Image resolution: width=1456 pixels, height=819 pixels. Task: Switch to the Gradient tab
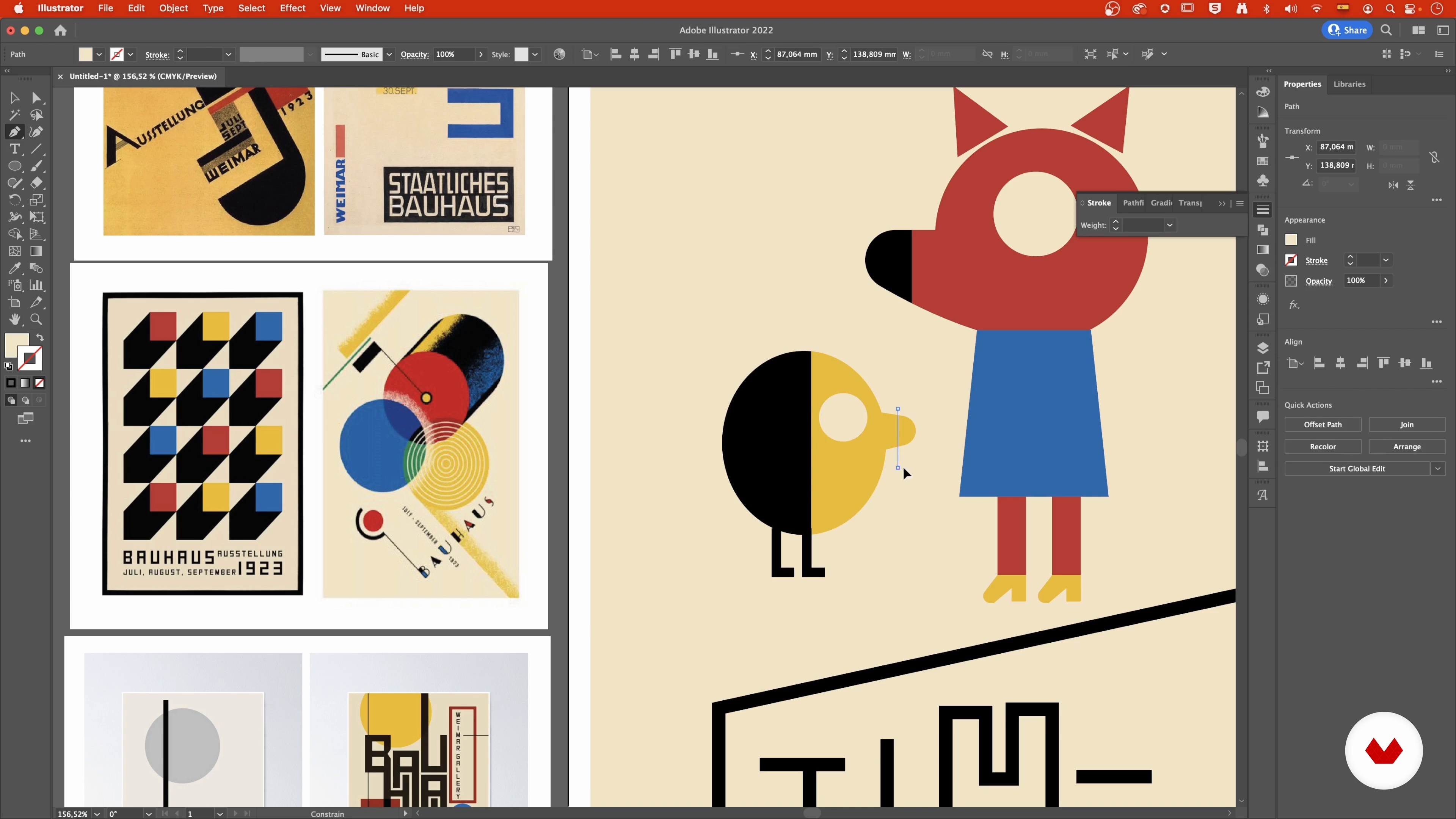[1161, 203]
